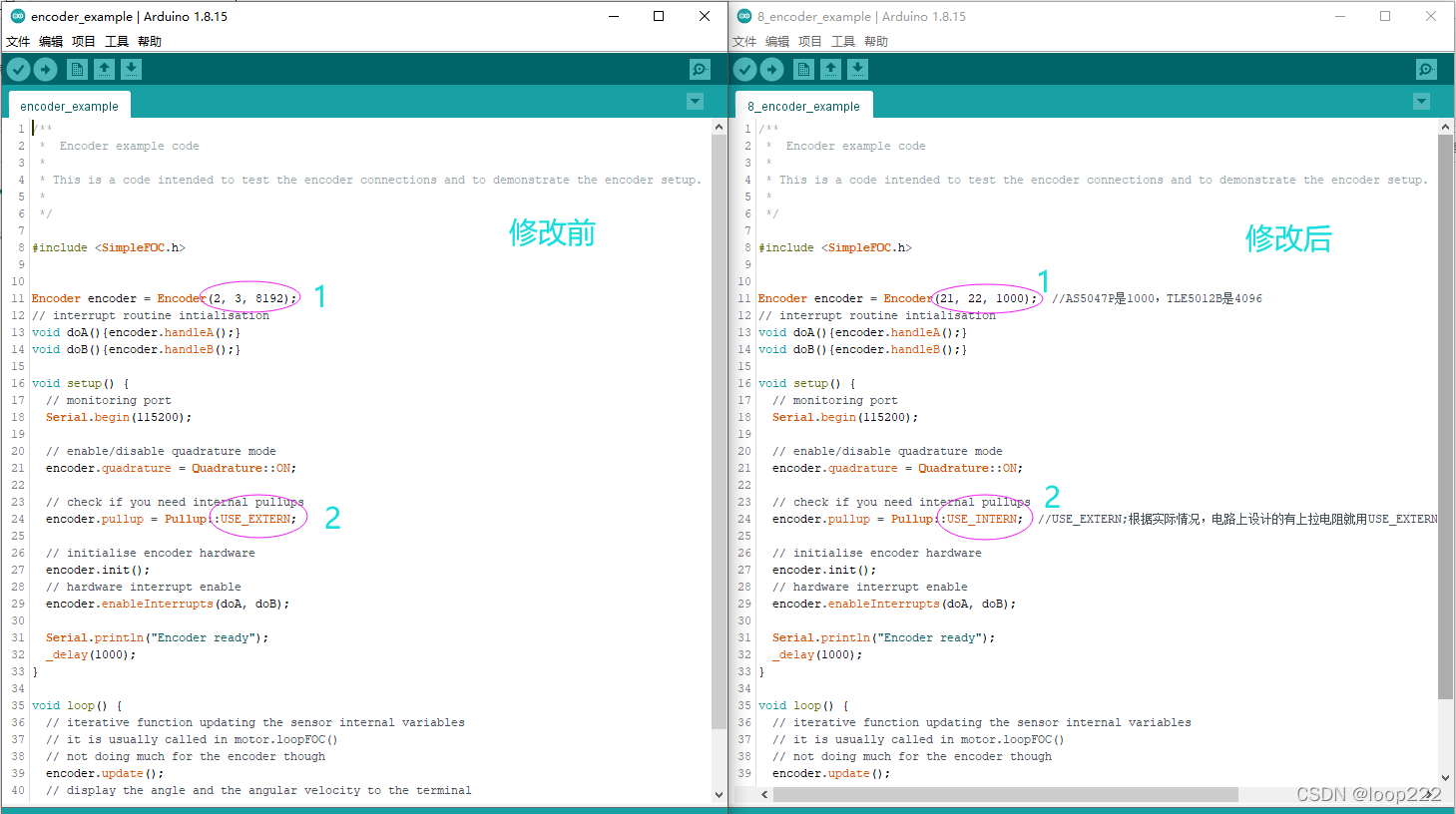Click Serial.println("Encoder ready") in right editor

coord(883,637)
